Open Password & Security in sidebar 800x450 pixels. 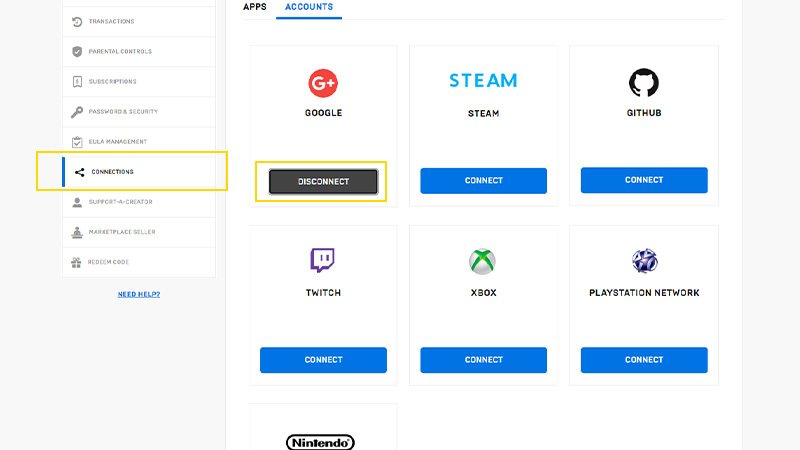click(123, 112)
